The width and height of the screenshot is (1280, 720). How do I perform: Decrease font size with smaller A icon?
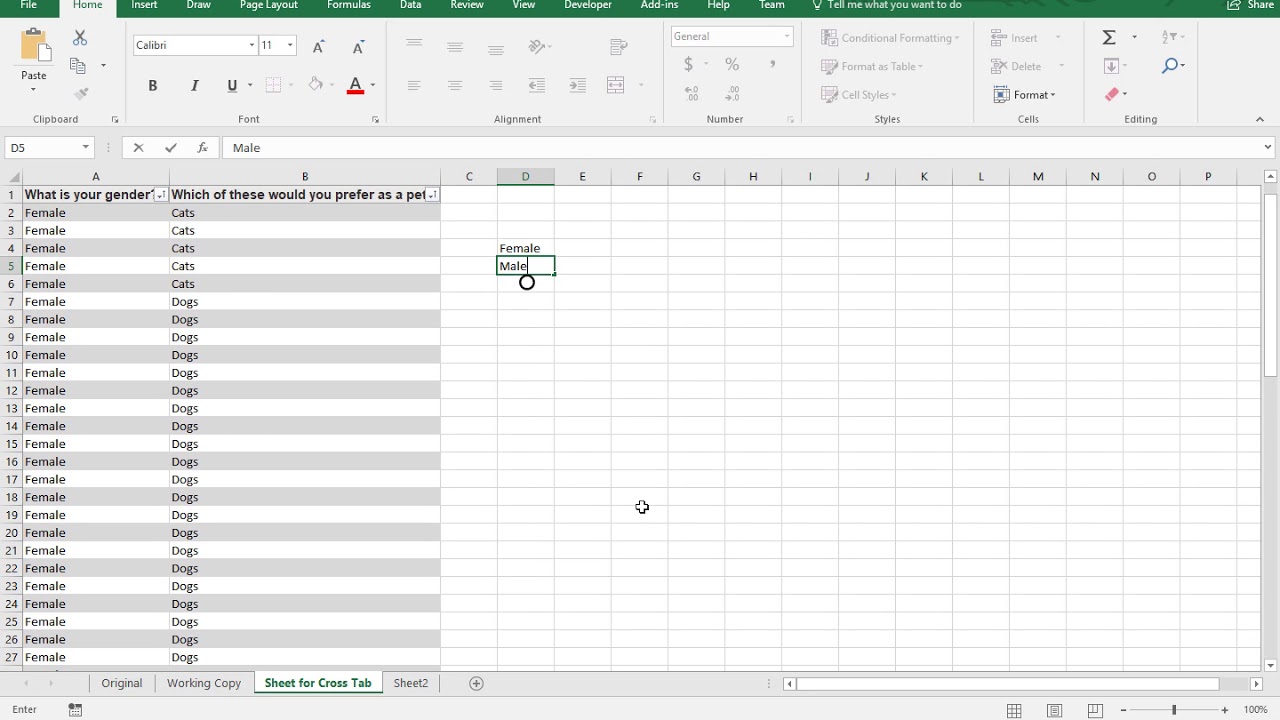pyautogui.click(x=358, y=46)
